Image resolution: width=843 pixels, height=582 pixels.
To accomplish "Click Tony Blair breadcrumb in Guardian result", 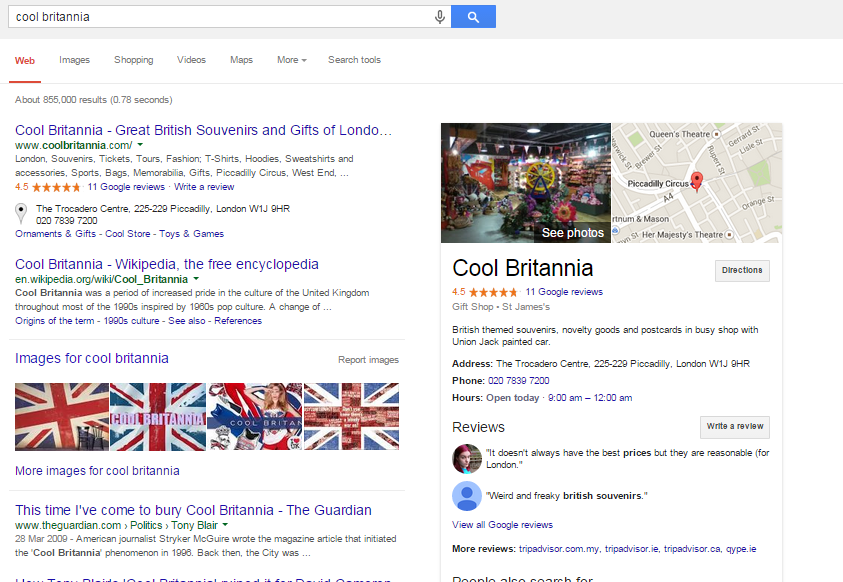I will pos(195,525).
